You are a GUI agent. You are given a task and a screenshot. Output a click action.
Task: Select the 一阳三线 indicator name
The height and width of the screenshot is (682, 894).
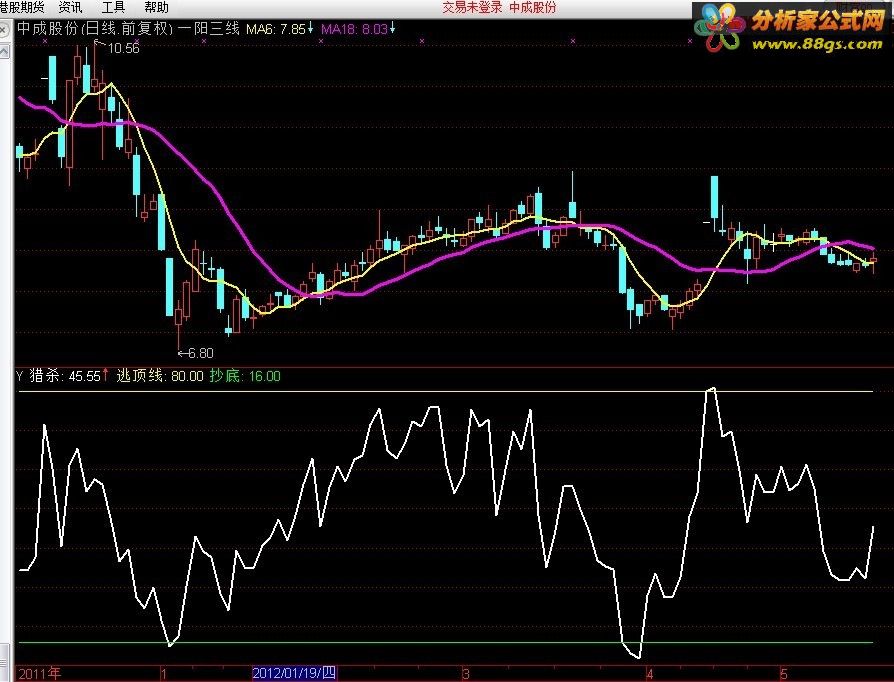[x=208, y=29]
